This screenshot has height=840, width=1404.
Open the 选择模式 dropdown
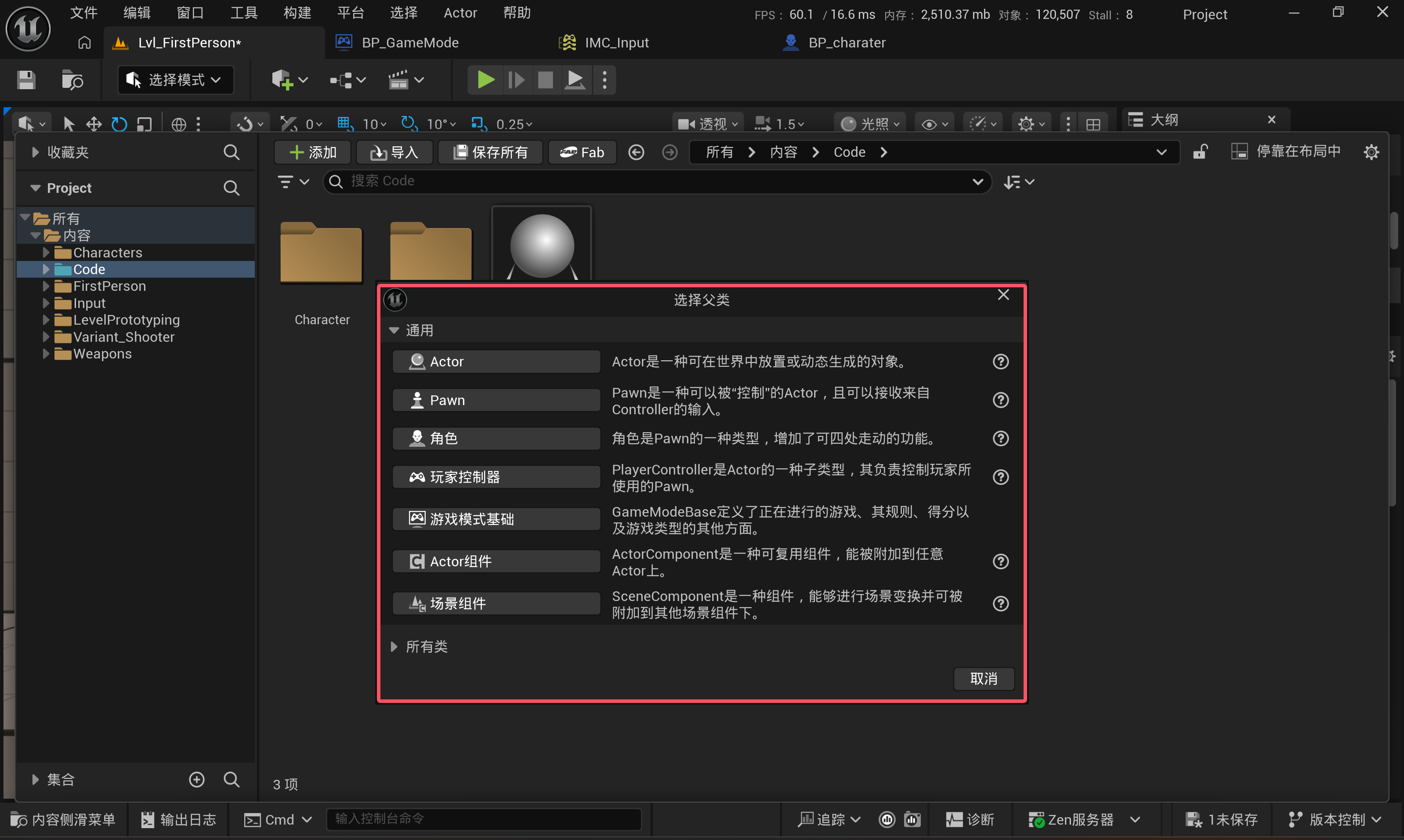175,80
